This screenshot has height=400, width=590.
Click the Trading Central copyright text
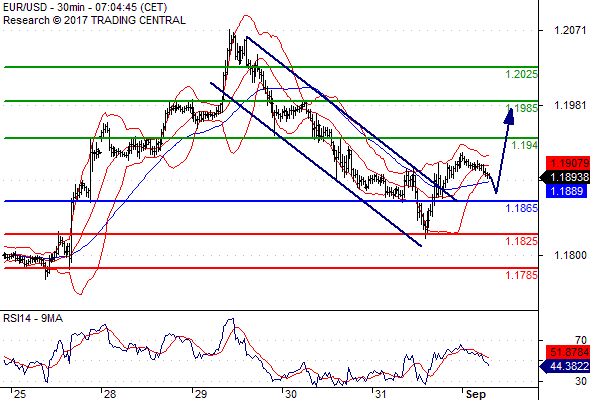point(94,20)
